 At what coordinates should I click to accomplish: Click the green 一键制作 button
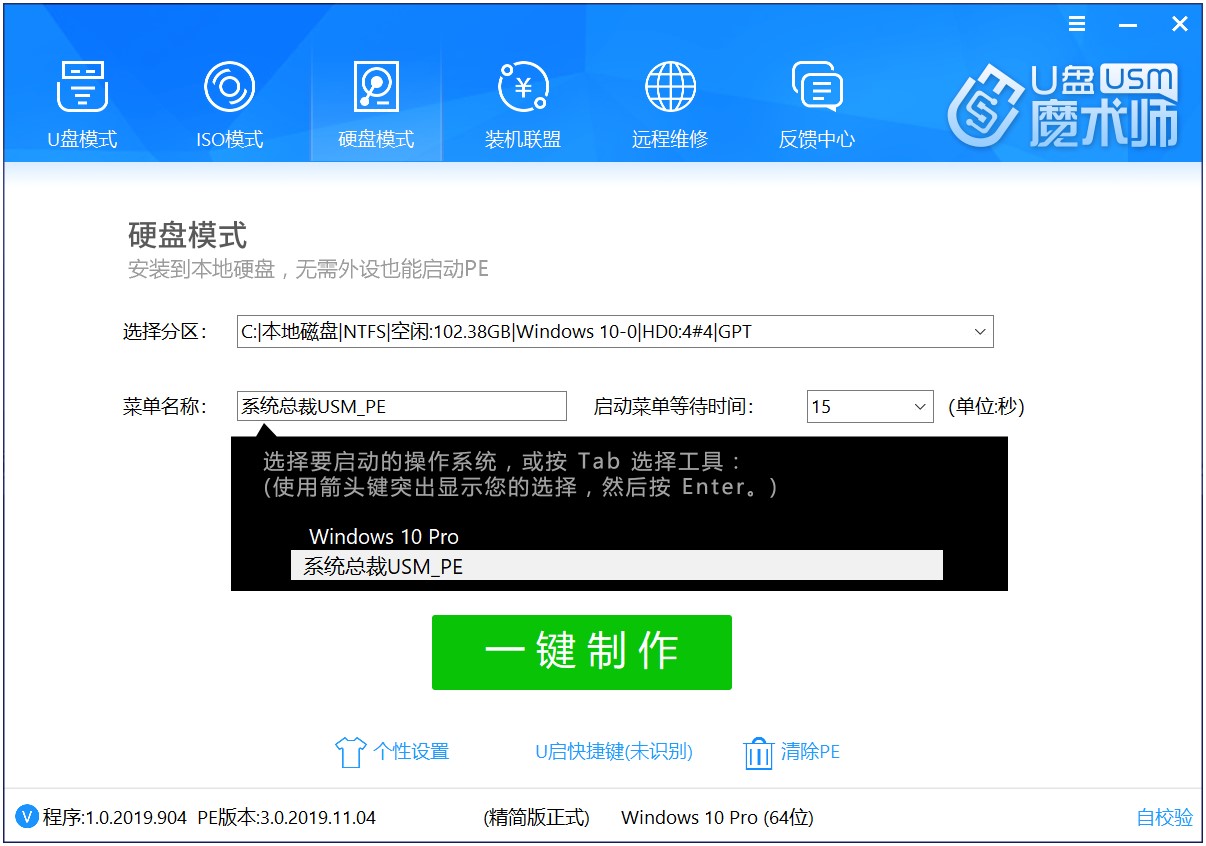582,652
